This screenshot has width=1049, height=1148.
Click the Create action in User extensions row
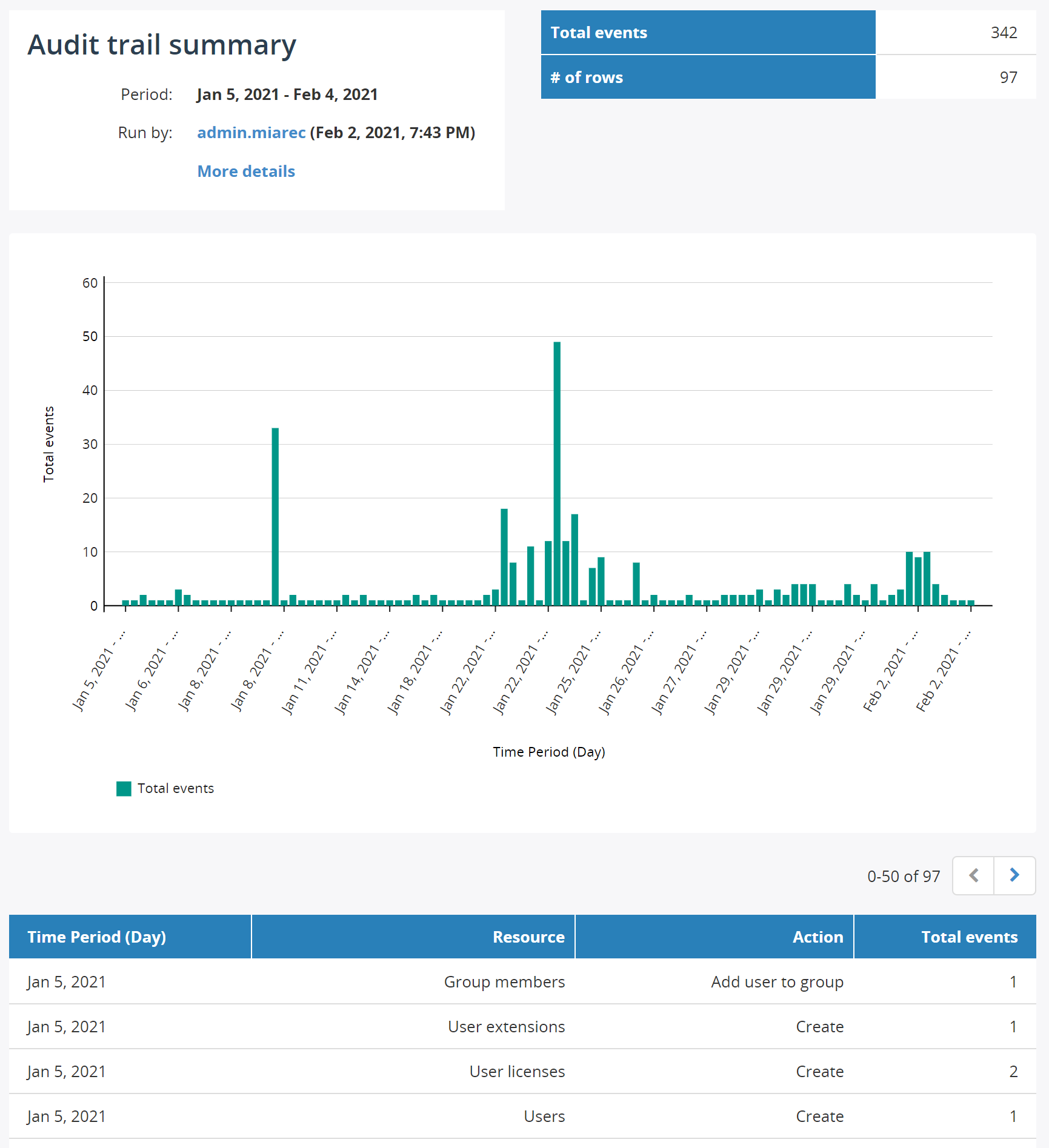point(819,1026)
